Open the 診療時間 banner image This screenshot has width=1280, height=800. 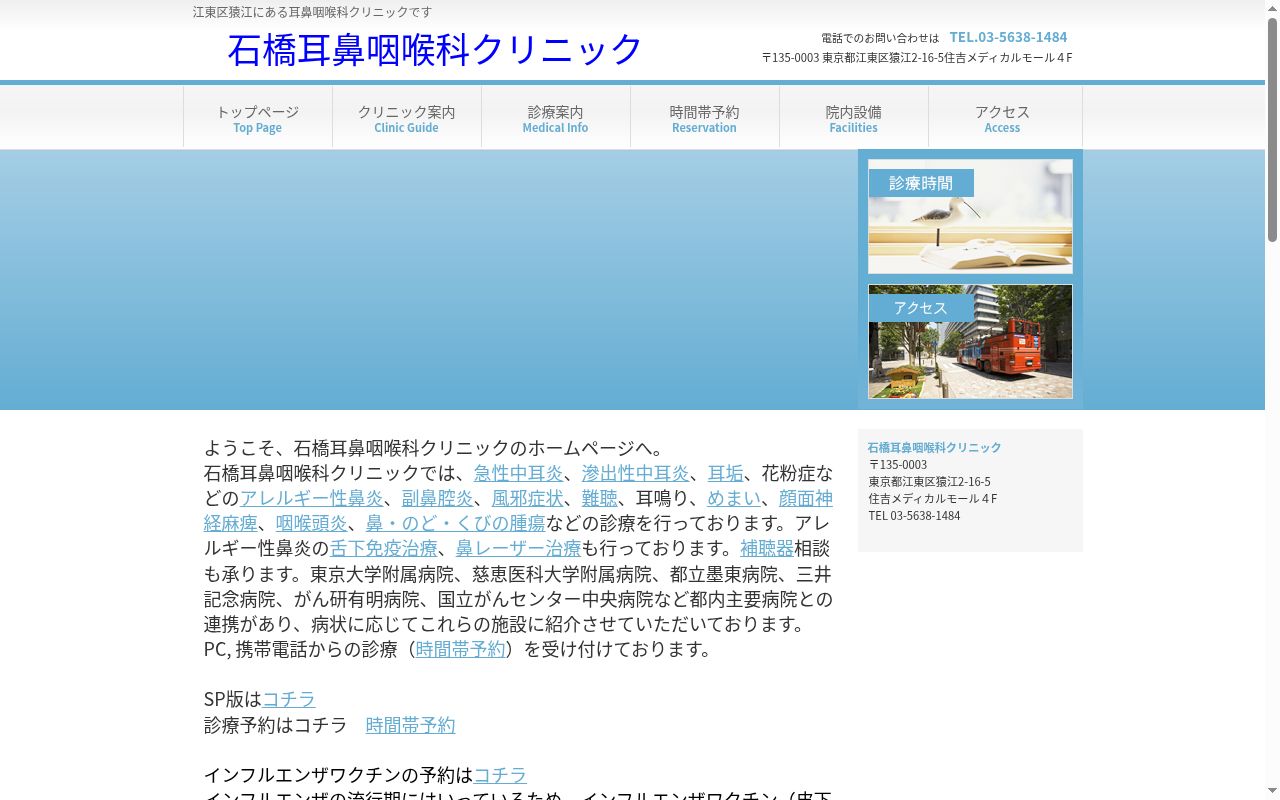[x=970, y=216]
